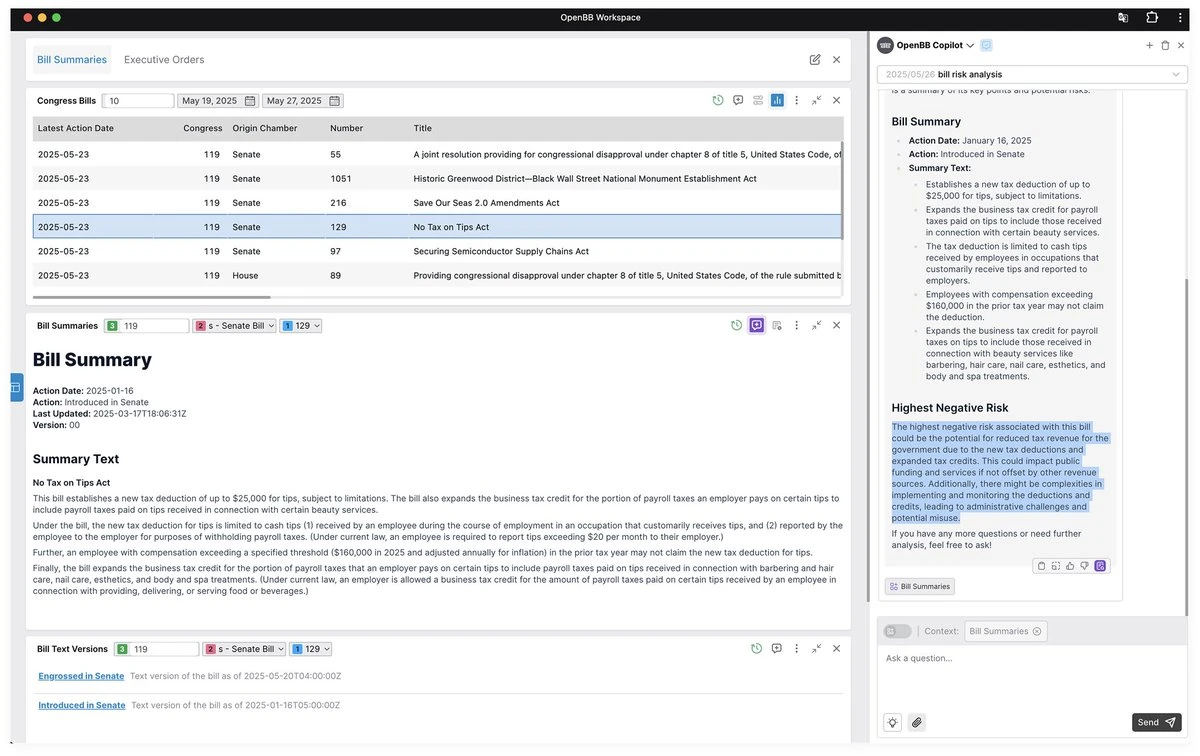Refresh the Bill Text Versions widget
The image size is (1200, 756).
coord(757,649)
